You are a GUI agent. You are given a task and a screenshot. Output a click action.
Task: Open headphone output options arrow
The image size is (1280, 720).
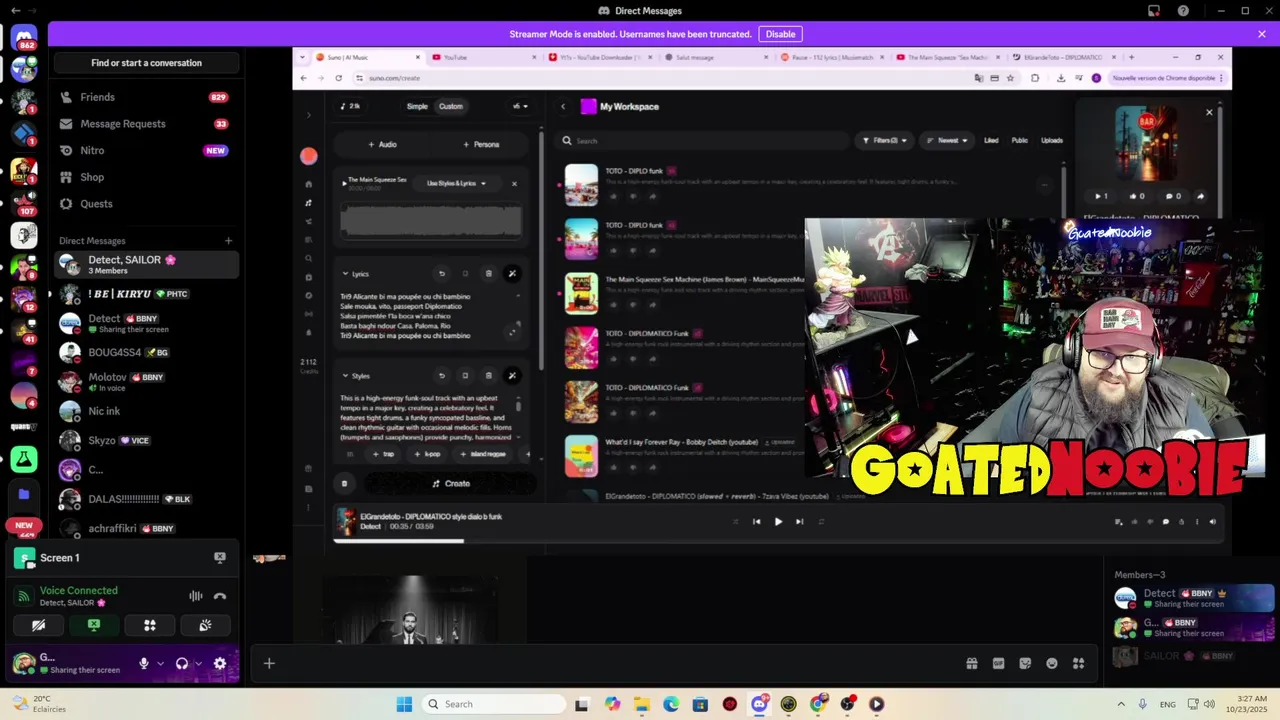pos(198,663)
